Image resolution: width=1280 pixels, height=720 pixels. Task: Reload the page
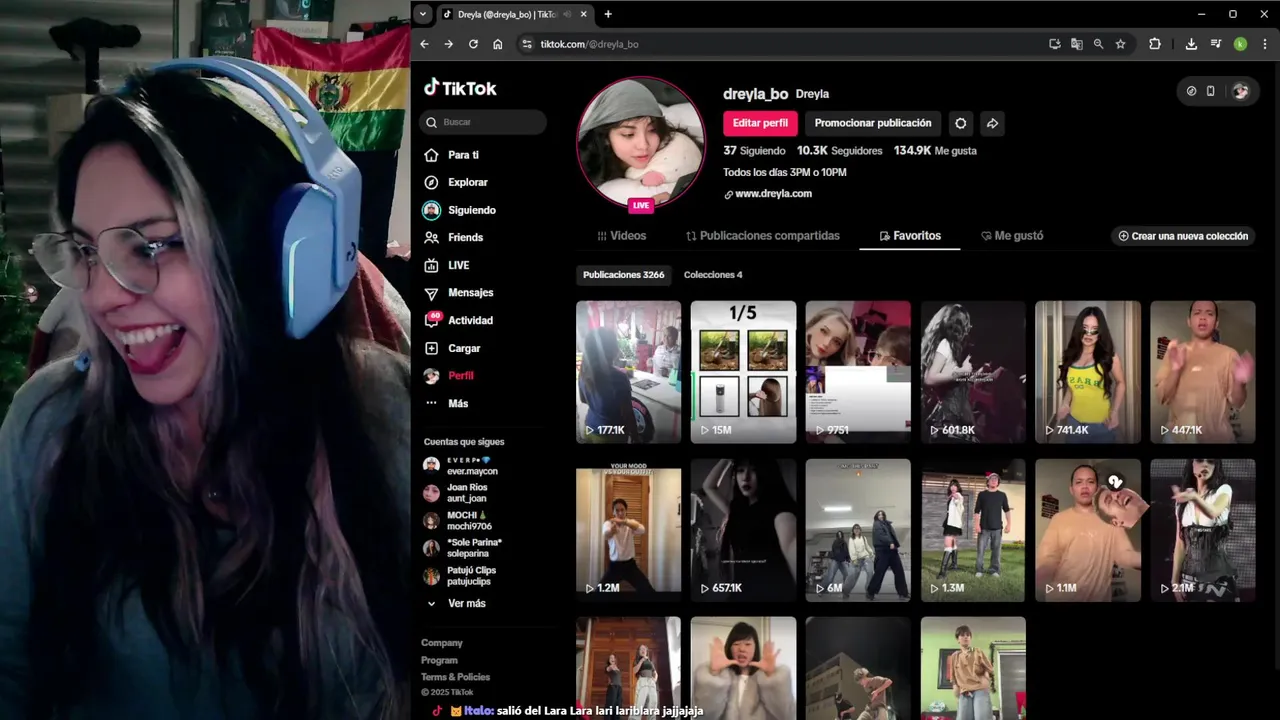[473, 44]
